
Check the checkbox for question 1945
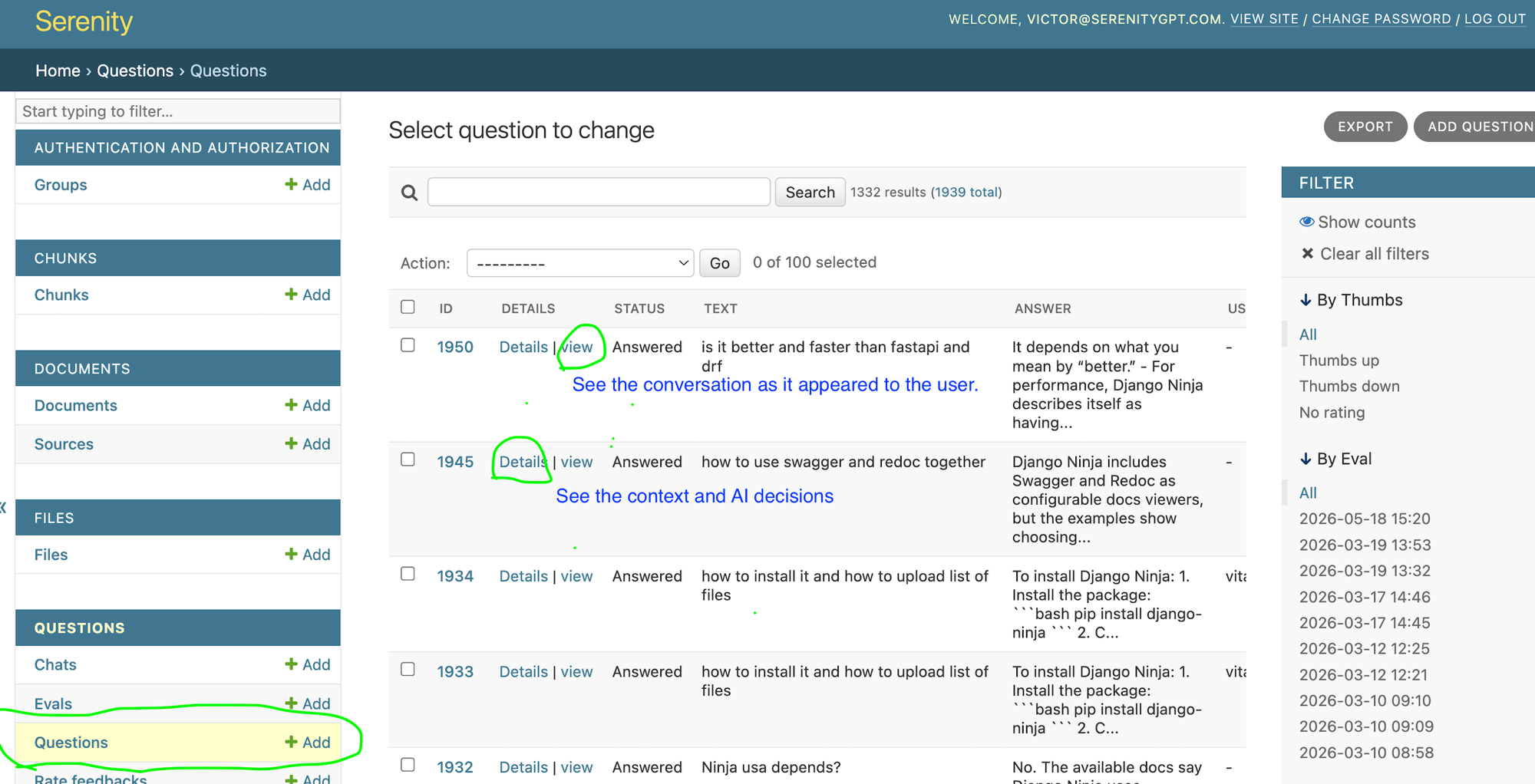[x=408, y=460]
